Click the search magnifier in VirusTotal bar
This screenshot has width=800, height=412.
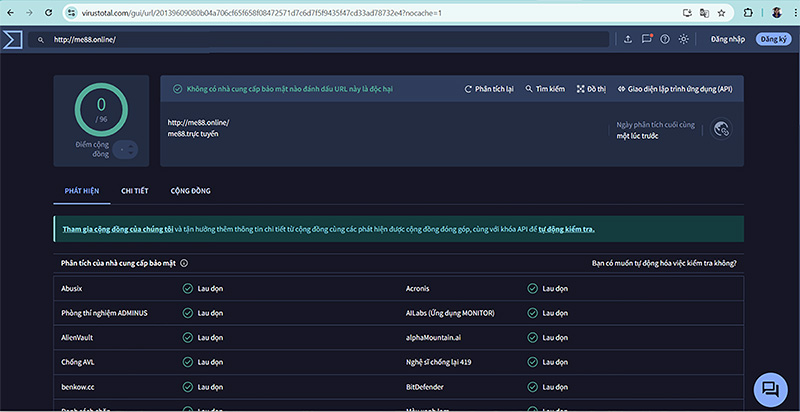click(x=41, y=39)
